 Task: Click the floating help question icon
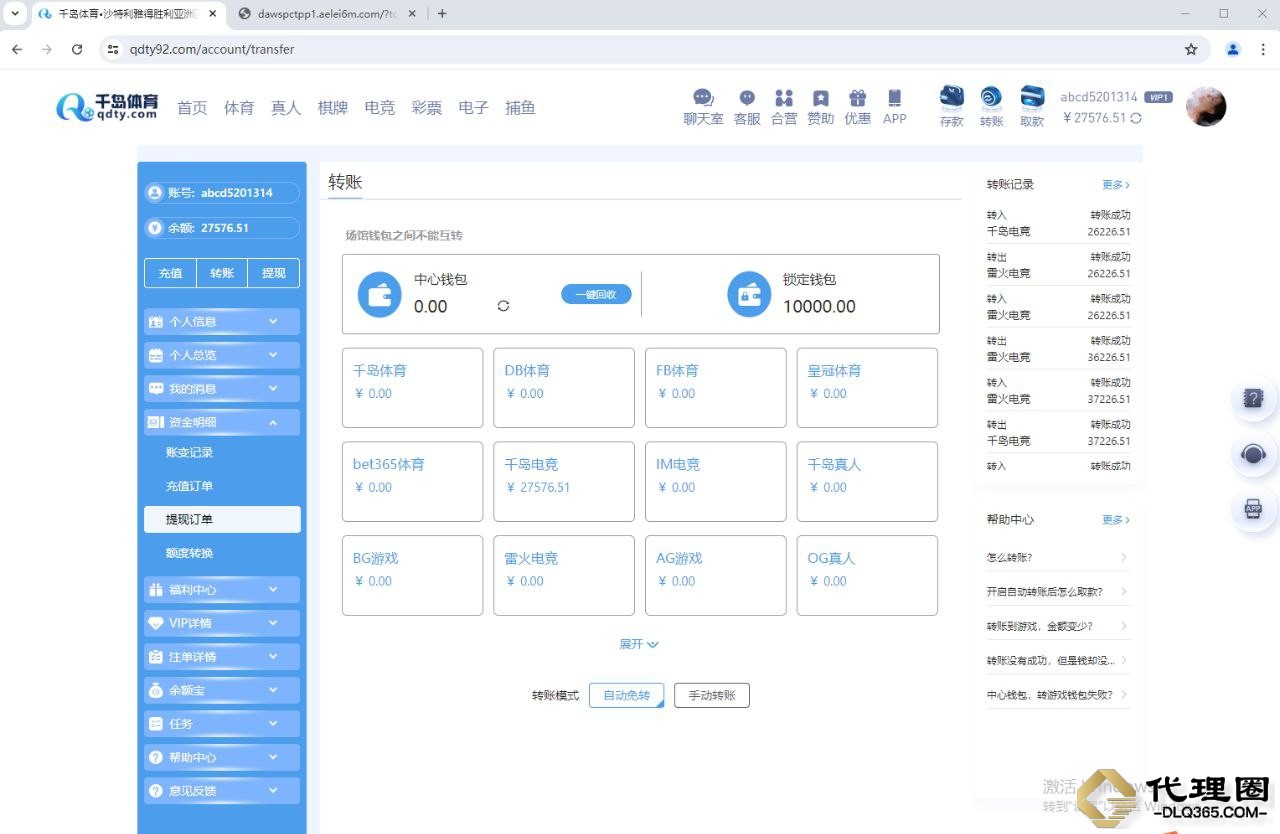pos(1253,398)
